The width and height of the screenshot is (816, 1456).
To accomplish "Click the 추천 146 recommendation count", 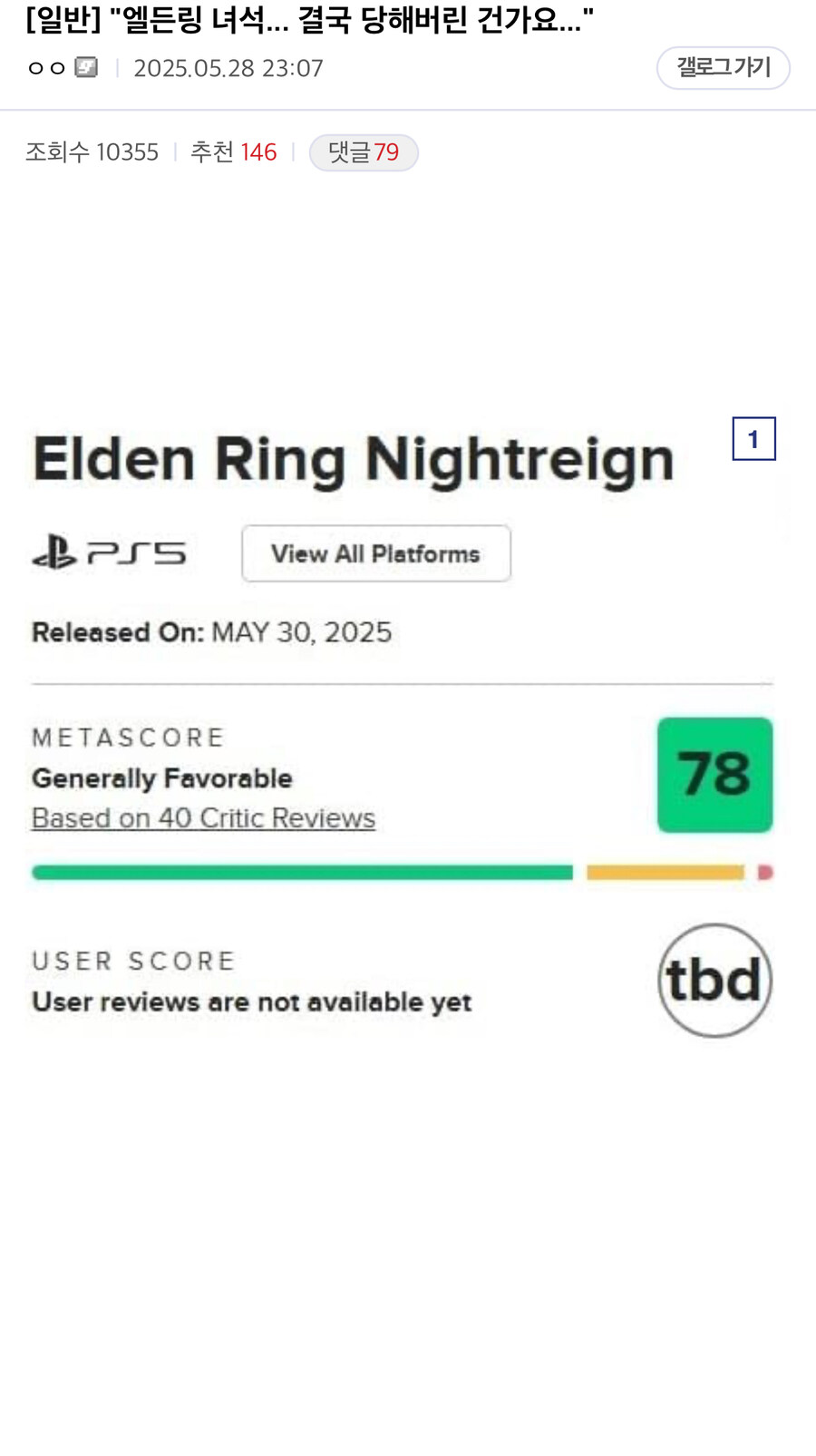I will (233, 152).
